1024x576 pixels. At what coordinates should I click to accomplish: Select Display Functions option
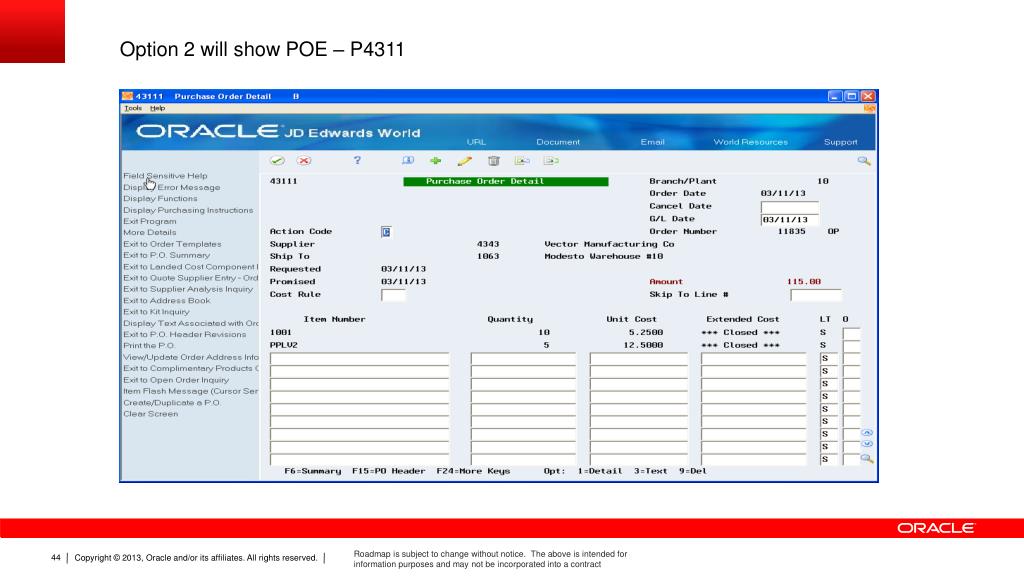160,199
